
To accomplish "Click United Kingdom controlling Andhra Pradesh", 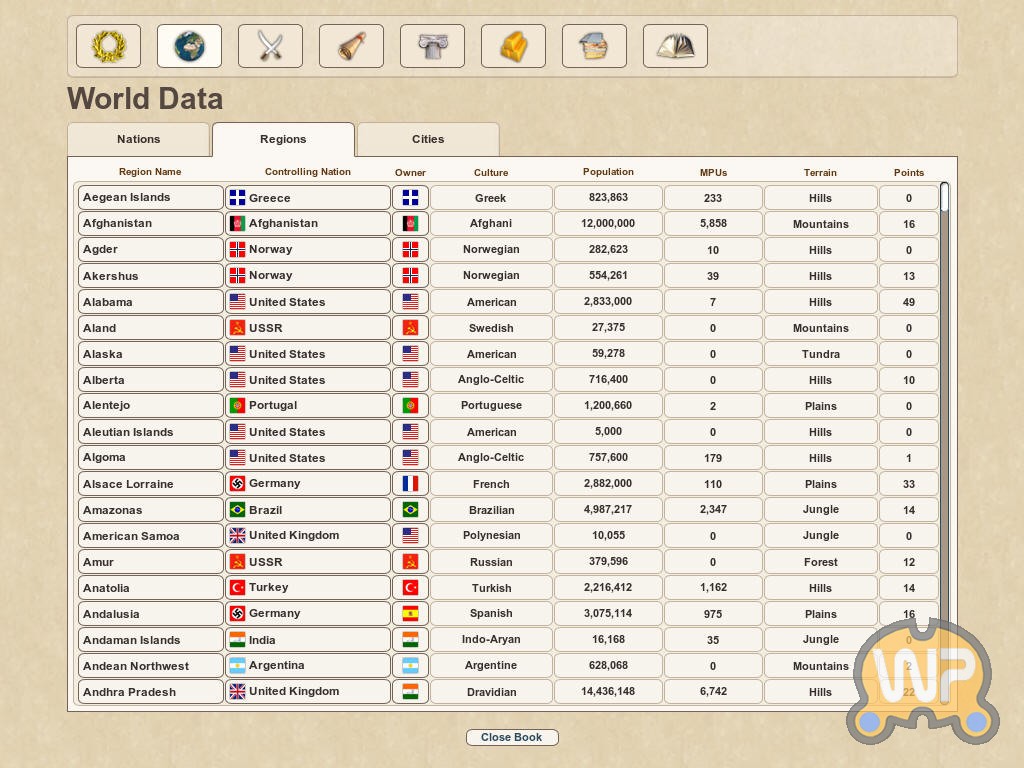I will click(308, 692).
